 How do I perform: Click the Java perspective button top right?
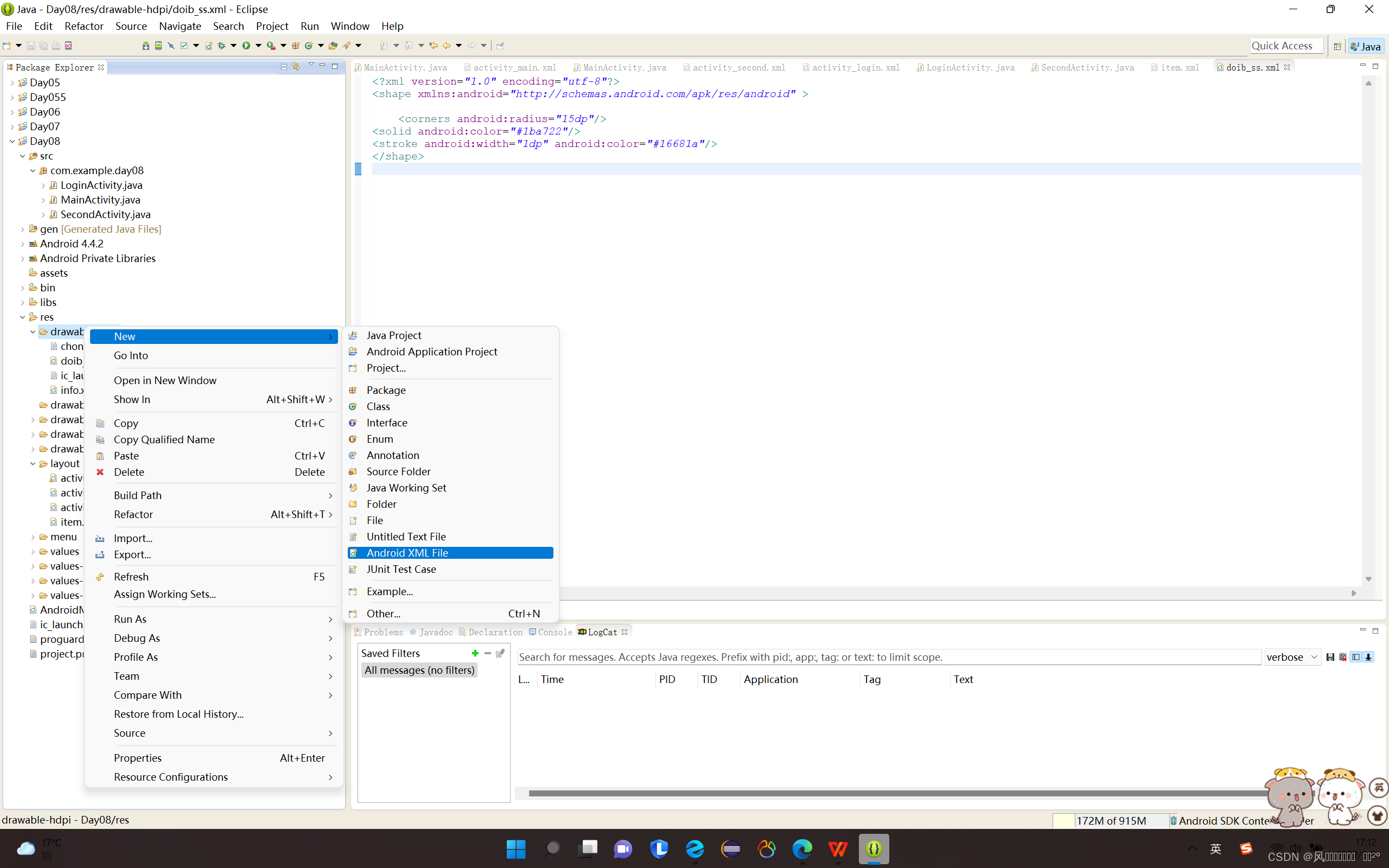click(x=1366, y=46)
